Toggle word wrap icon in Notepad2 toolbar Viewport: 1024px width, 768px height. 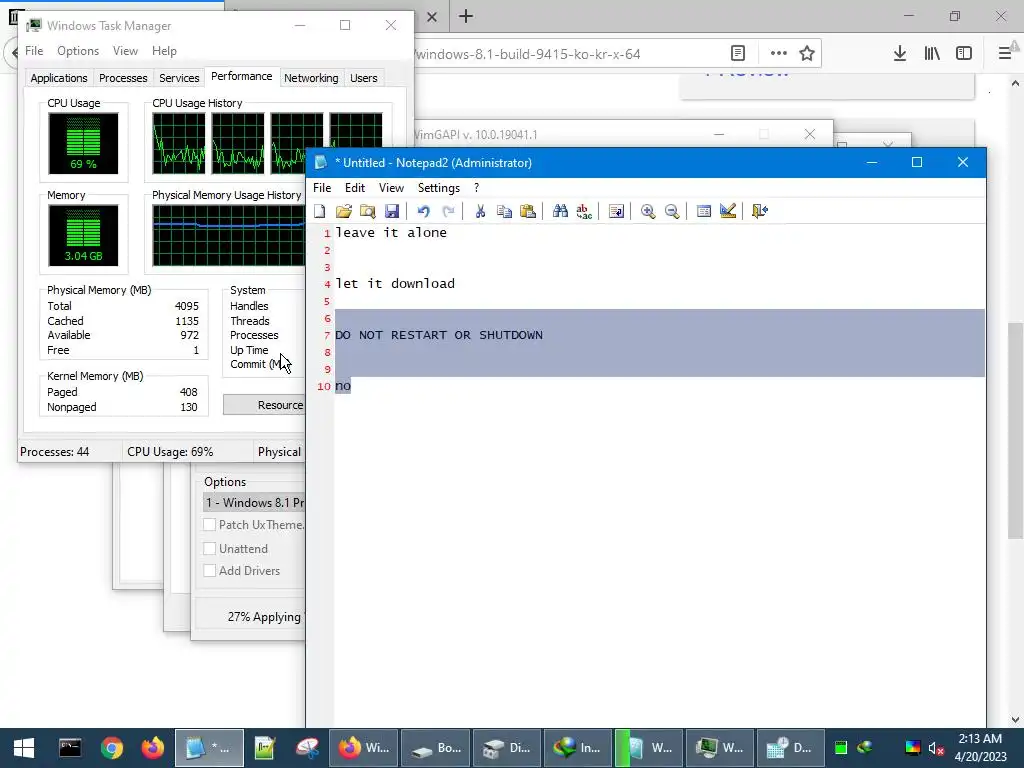point(616,211)
